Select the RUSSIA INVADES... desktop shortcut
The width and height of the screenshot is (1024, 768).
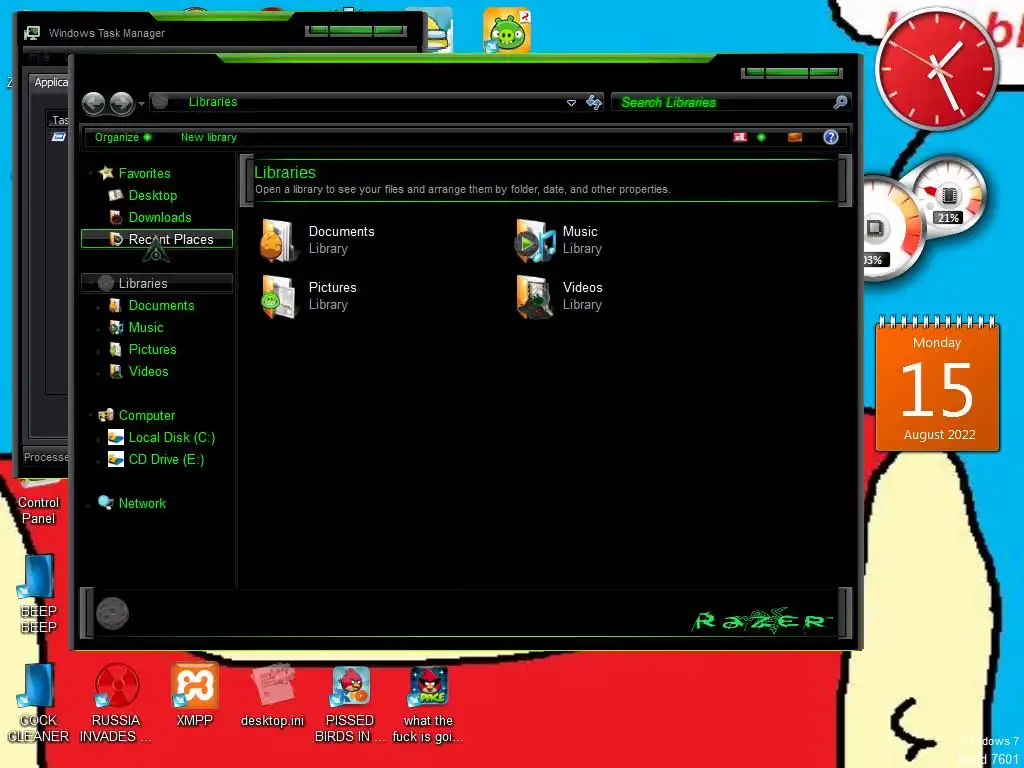click(x=116, y=704)
